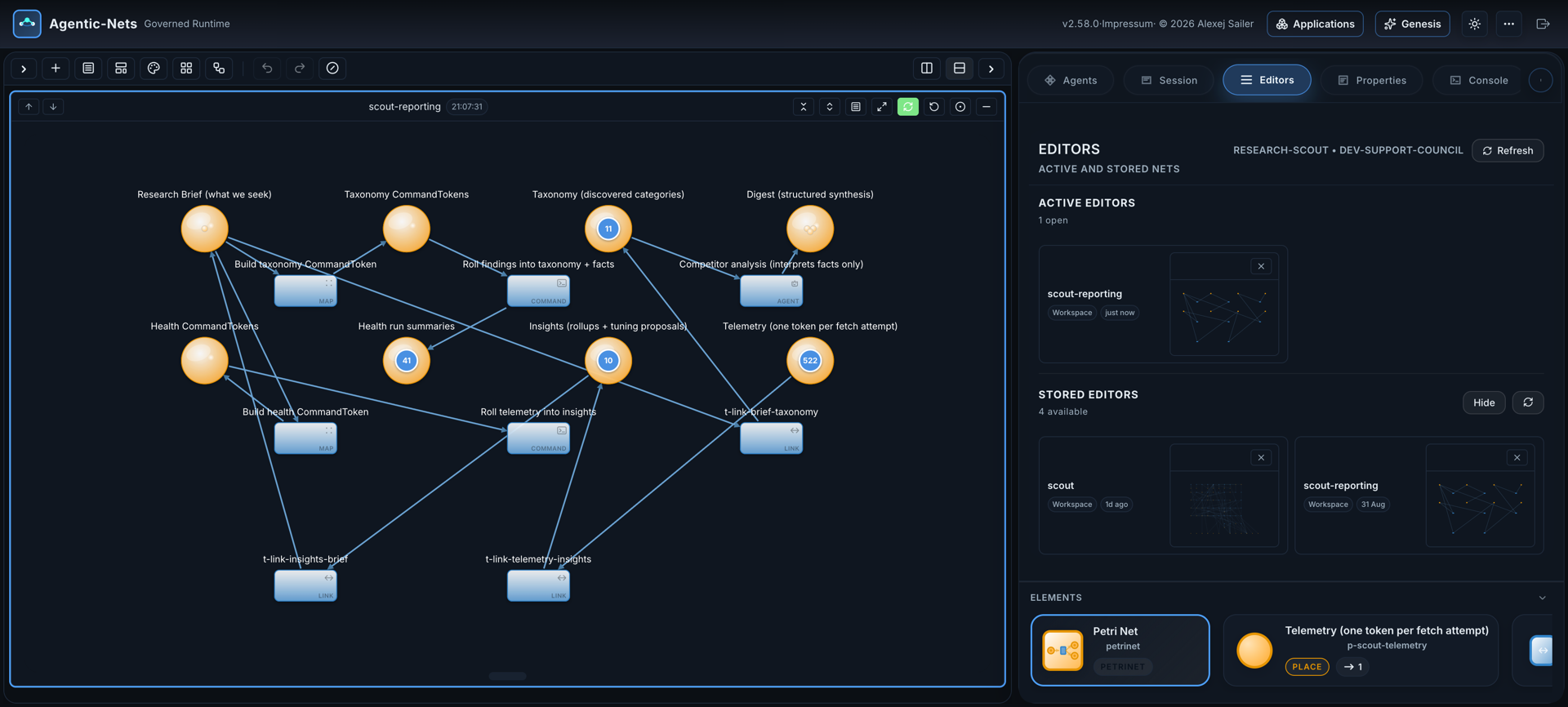
Task: Select the Taxonomy (discovered categories) place node
Action: click(x=608, y=229)
